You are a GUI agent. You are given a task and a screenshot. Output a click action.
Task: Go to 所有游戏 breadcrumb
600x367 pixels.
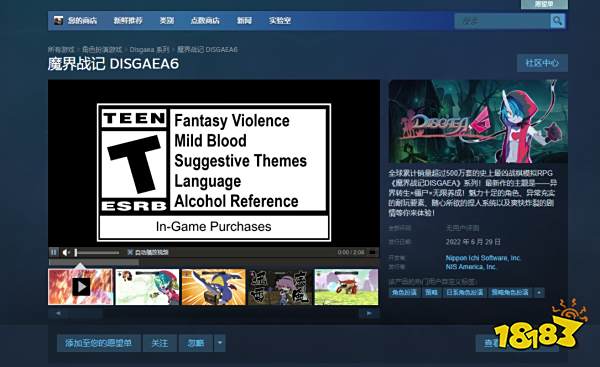click(61, 49)
